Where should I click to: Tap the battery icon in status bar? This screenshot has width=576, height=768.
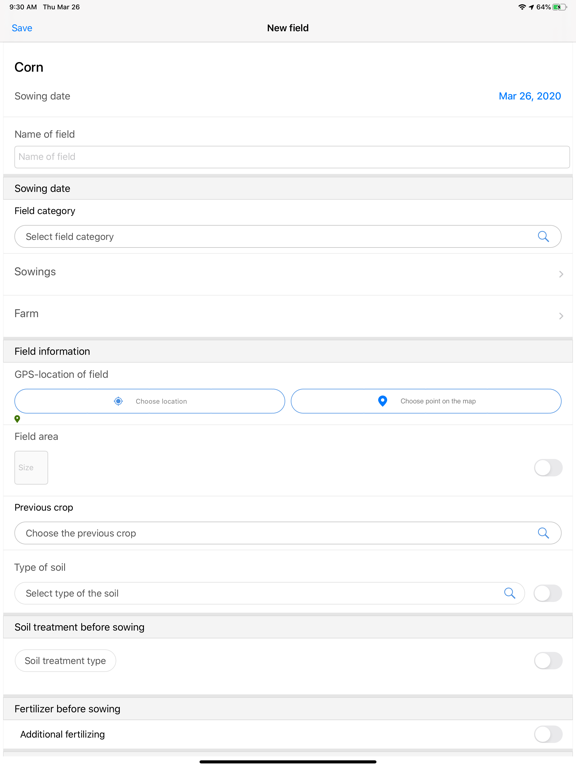[560, 7]
